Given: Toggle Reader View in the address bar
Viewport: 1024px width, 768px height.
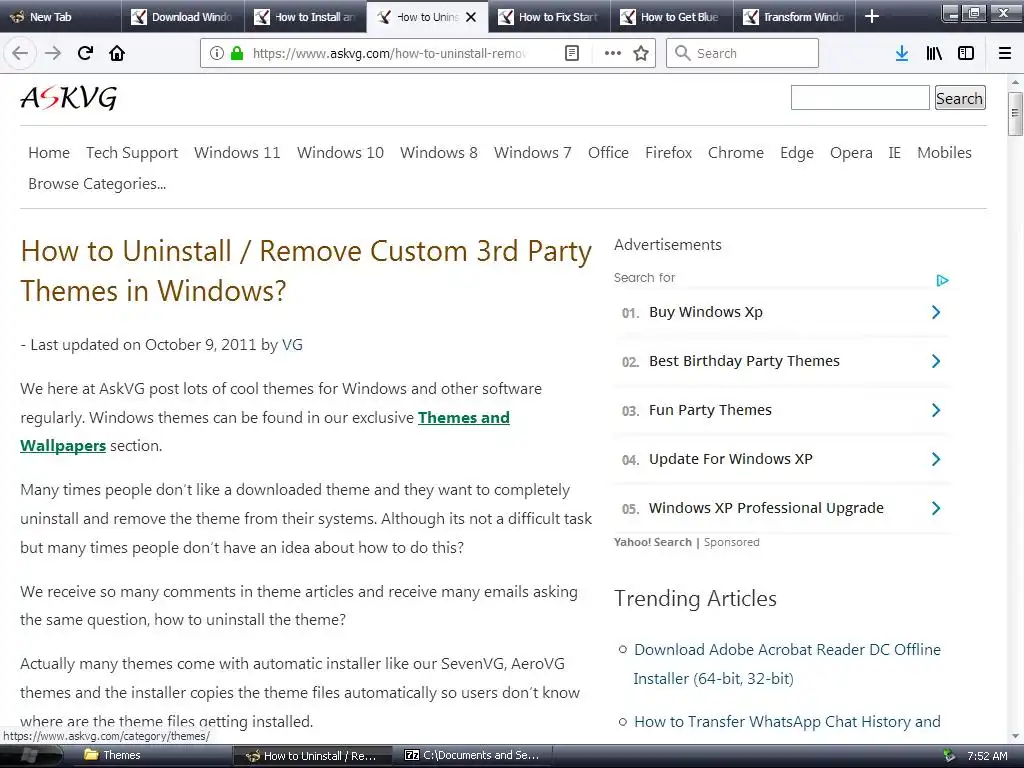Looking at the screenshot, I should pyautogui.click(x=571, y=53).
